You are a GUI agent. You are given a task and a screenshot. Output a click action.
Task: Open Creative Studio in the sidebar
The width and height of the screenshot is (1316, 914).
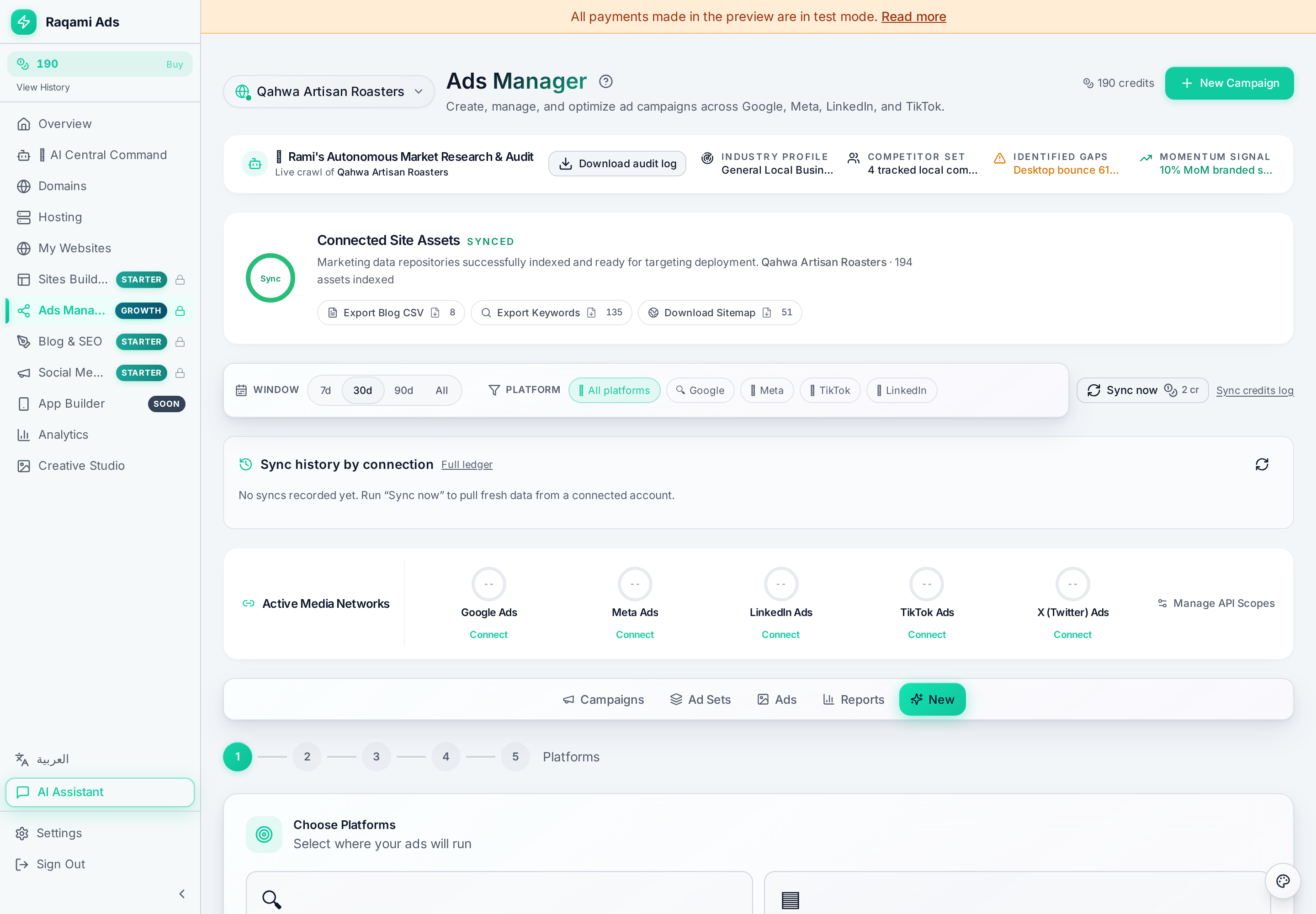(x=100, y=466)
